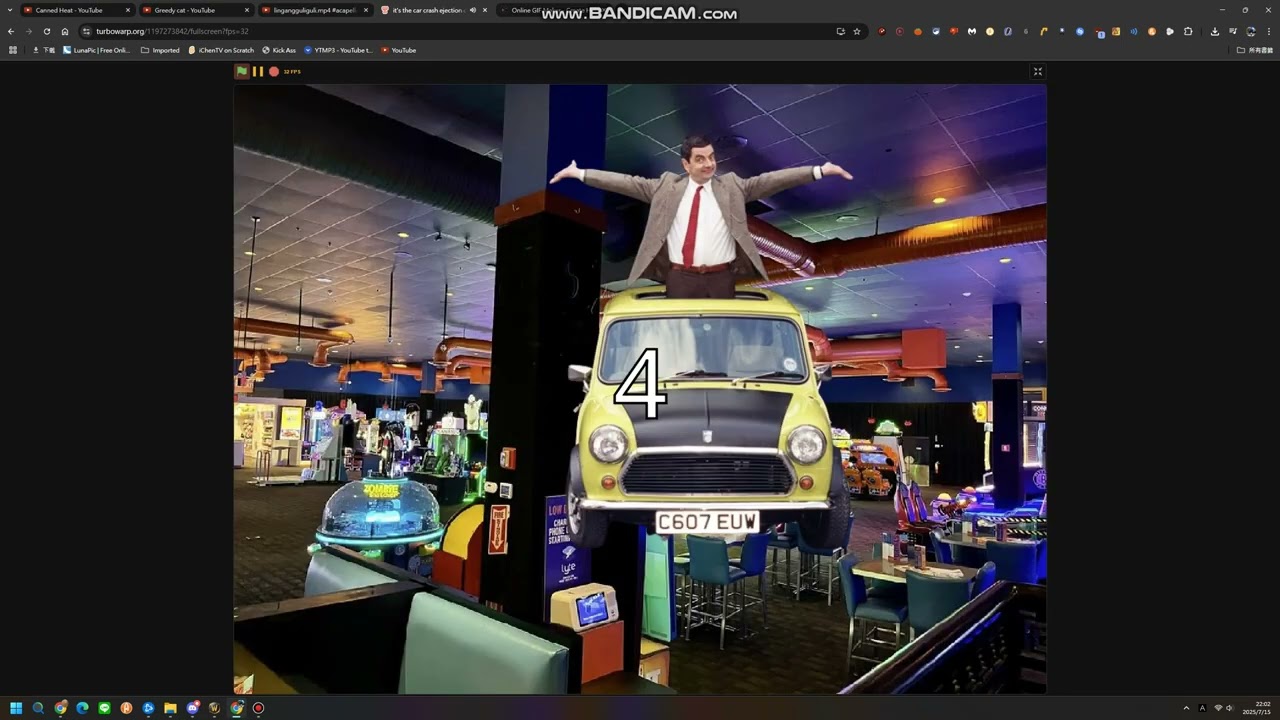The width and height of the screenshot is (1280, 720).
Task: Go back to previous page
Action: pyautogui.click(x=11, y=31)
